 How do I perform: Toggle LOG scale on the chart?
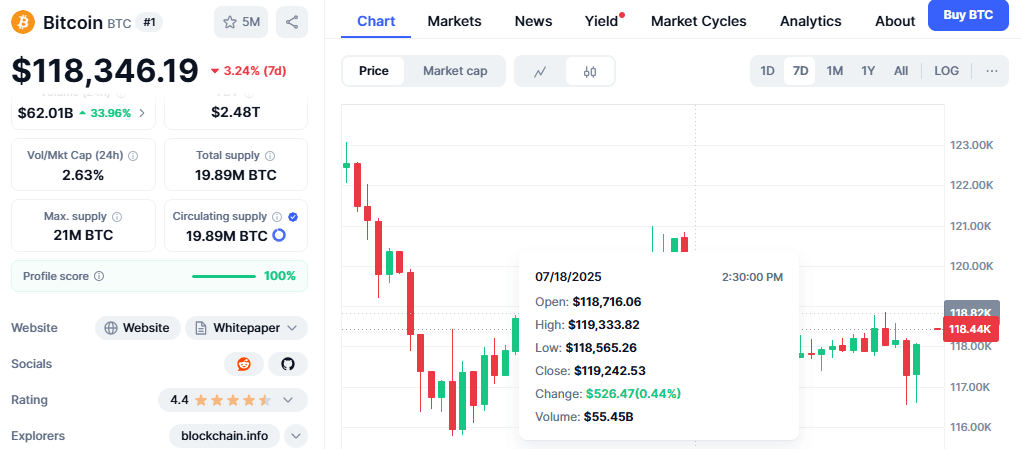946,71
